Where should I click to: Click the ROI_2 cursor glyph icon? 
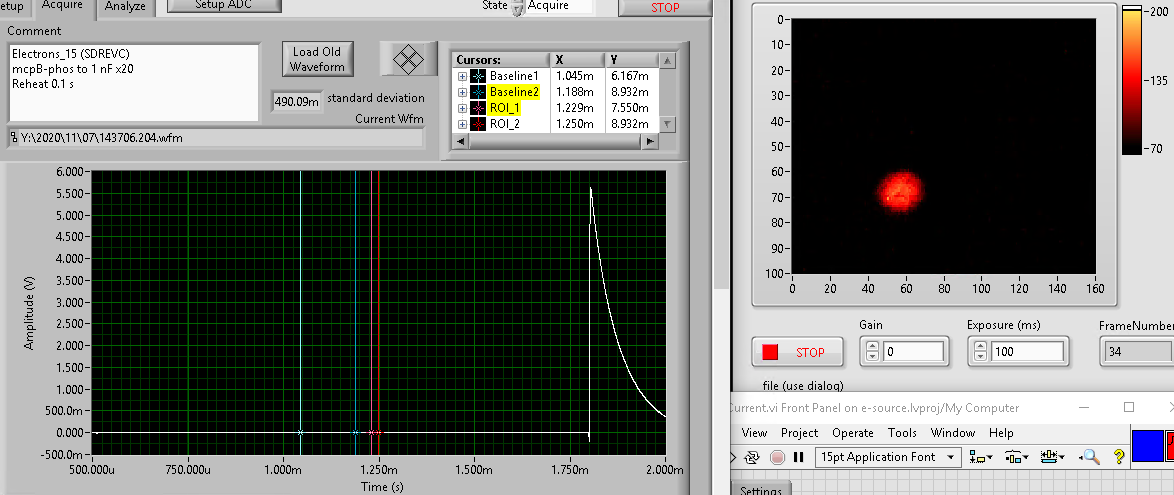pyautogui.click(x=478, y=124)
